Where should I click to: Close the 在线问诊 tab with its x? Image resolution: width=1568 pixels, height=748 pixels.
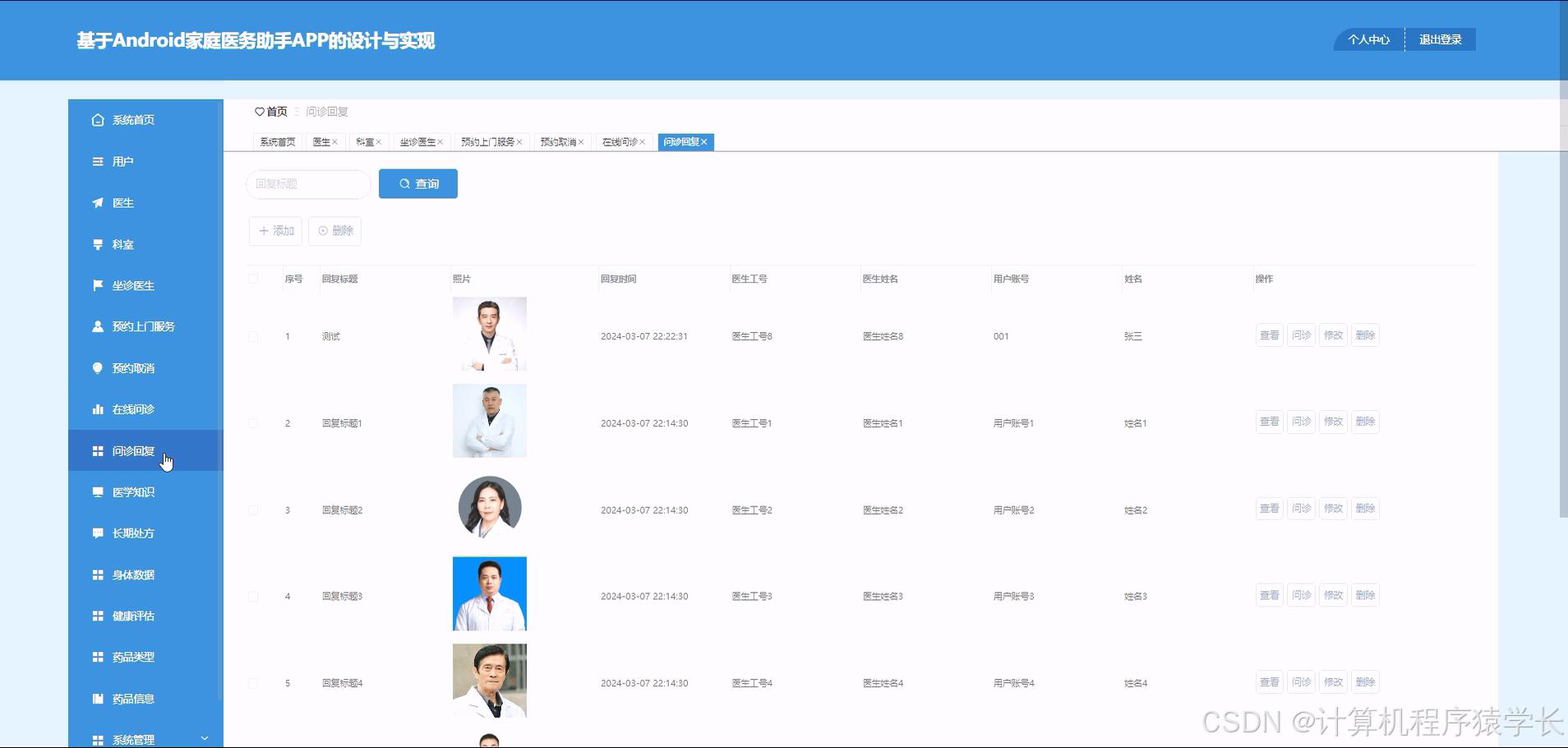643,142
